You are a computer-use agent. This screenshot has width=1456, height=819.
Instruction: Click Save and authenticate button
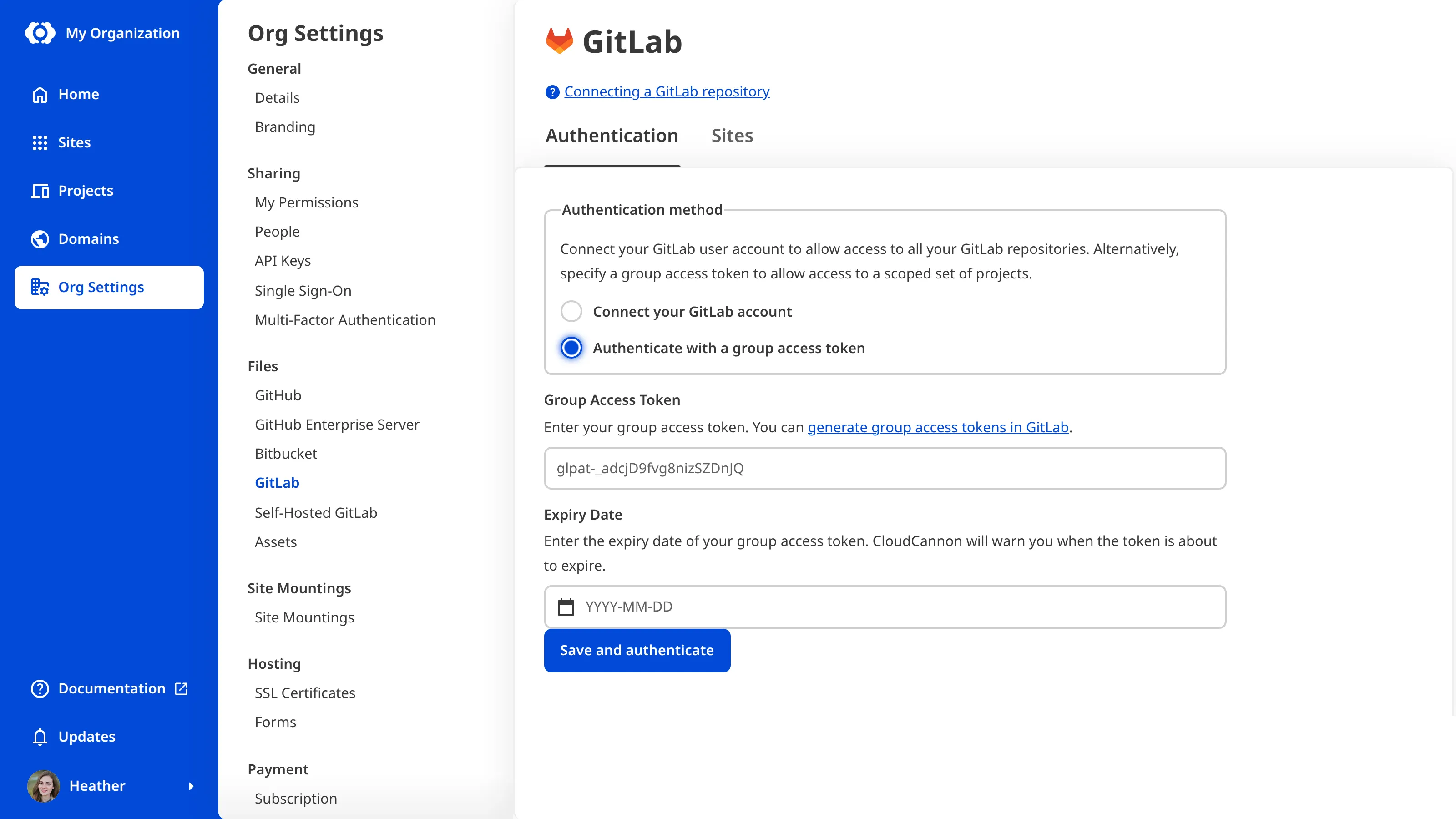(x=637, y=650)
